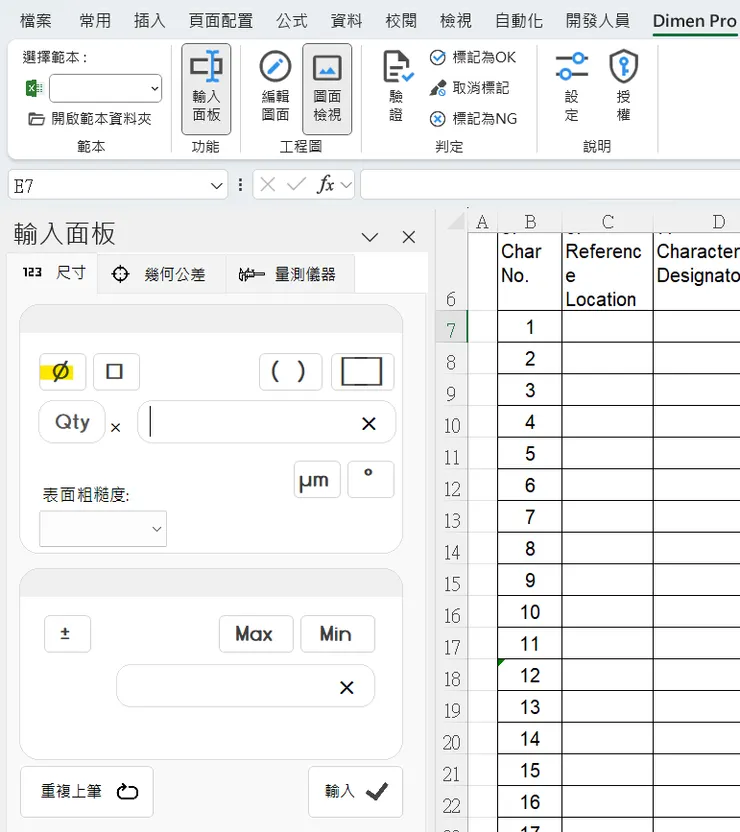Click into the formula bar input
This screenshot has height=832, width=740.
click(550, 185)
